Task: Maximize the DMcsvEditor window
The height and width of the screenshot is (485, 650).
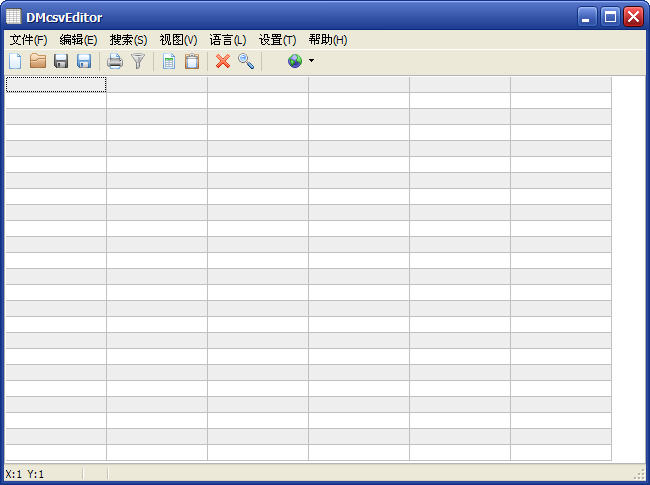Action: tap(610, 17)
